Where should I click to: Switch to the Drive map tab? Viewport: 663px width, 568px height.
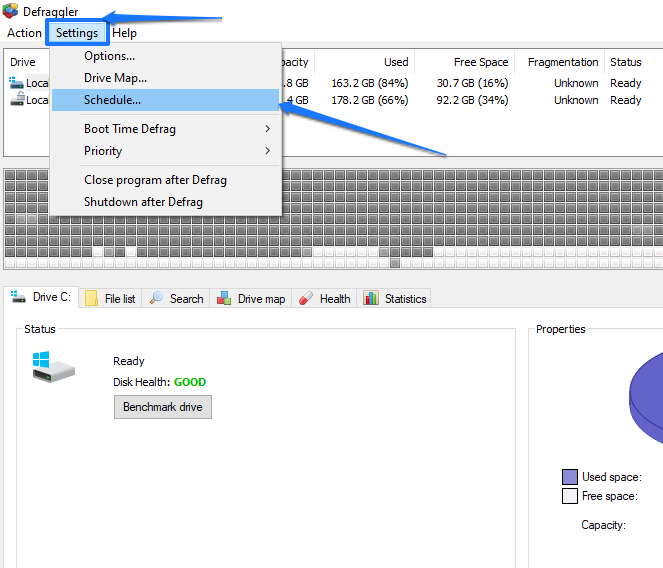[251, 299]
